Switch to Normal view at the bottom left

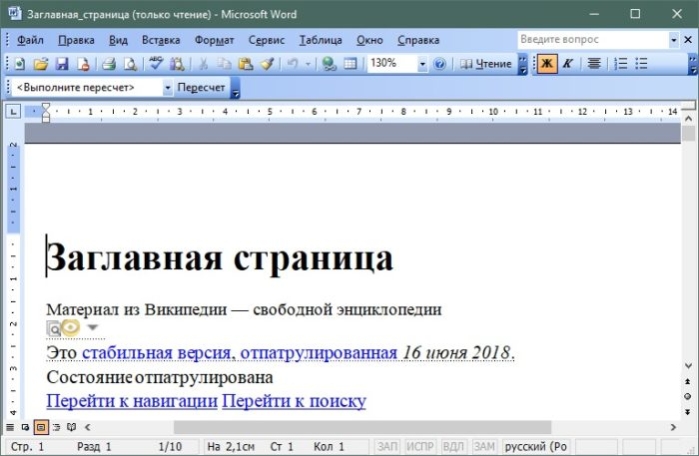[10, 427]
